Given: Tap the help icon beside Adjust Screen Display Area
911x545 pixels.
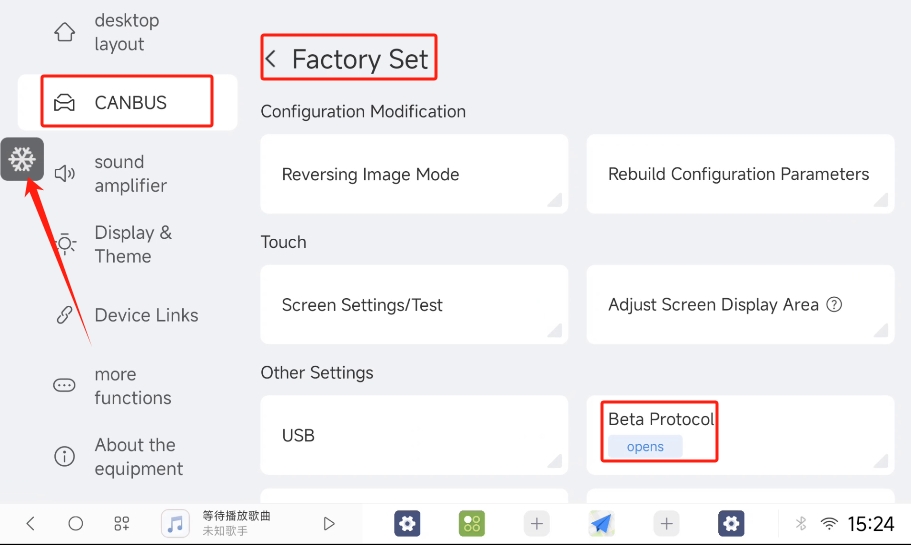Looking at the screenshot, I should point(834,304).
